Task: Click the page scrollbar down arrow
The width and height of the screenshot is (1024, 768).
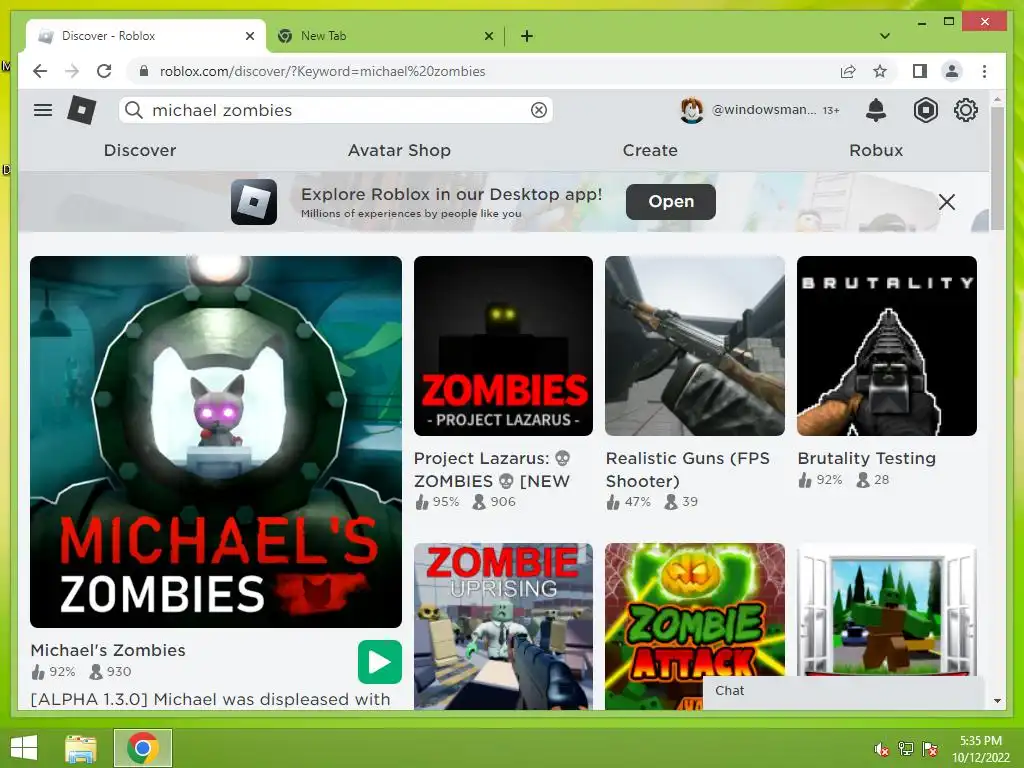Action: (x=997, y=701)
